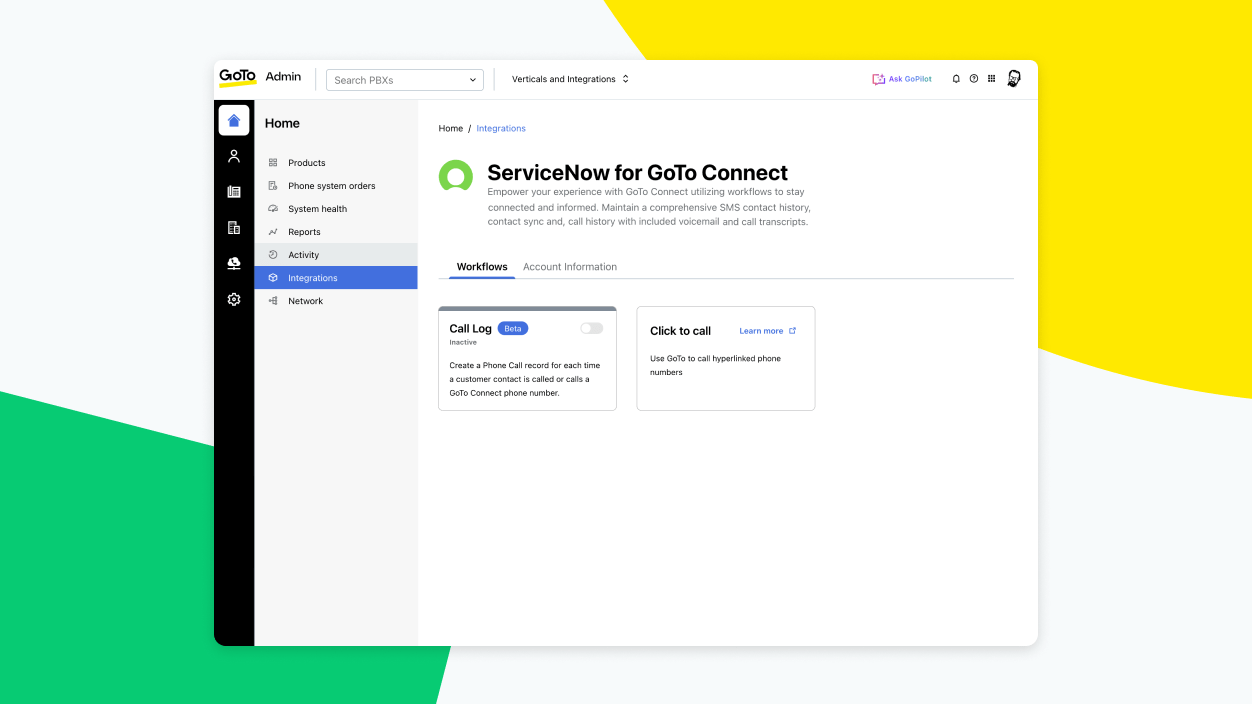The width and height of the screenshot is (1252, 704).
Task: Click Learn more beside Click to call
Action: tap(762, 330)
